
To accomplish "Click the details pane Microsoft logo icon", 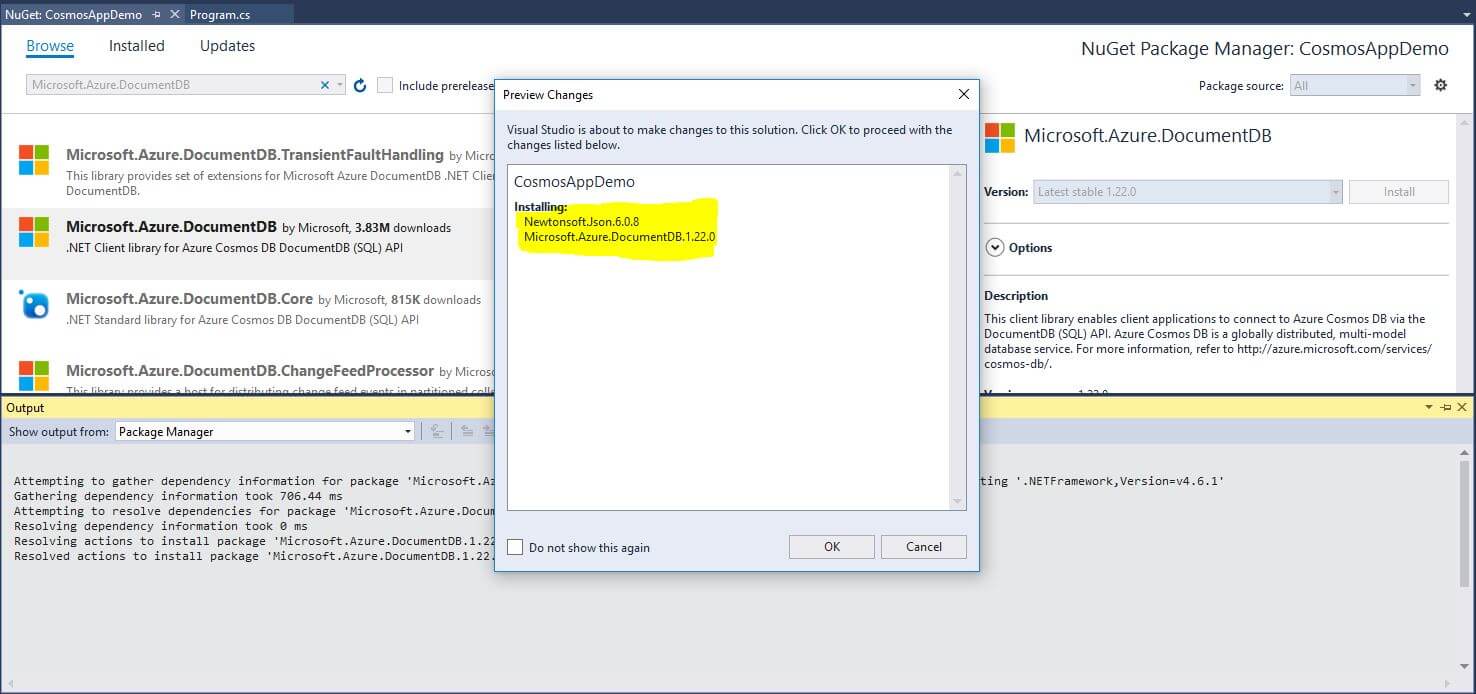I will click(x=999, y=138).
